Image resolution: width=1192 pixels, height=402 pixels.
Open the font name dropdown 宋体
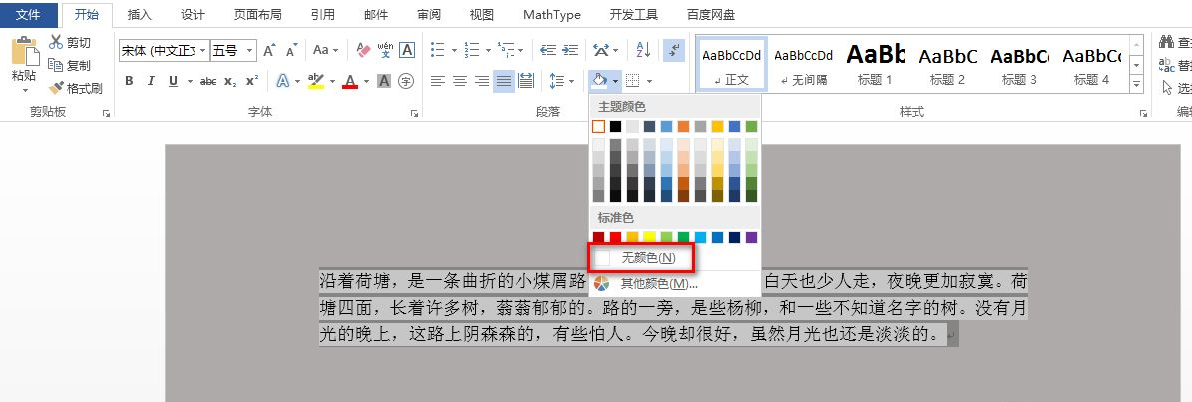(x=203, y=50)
